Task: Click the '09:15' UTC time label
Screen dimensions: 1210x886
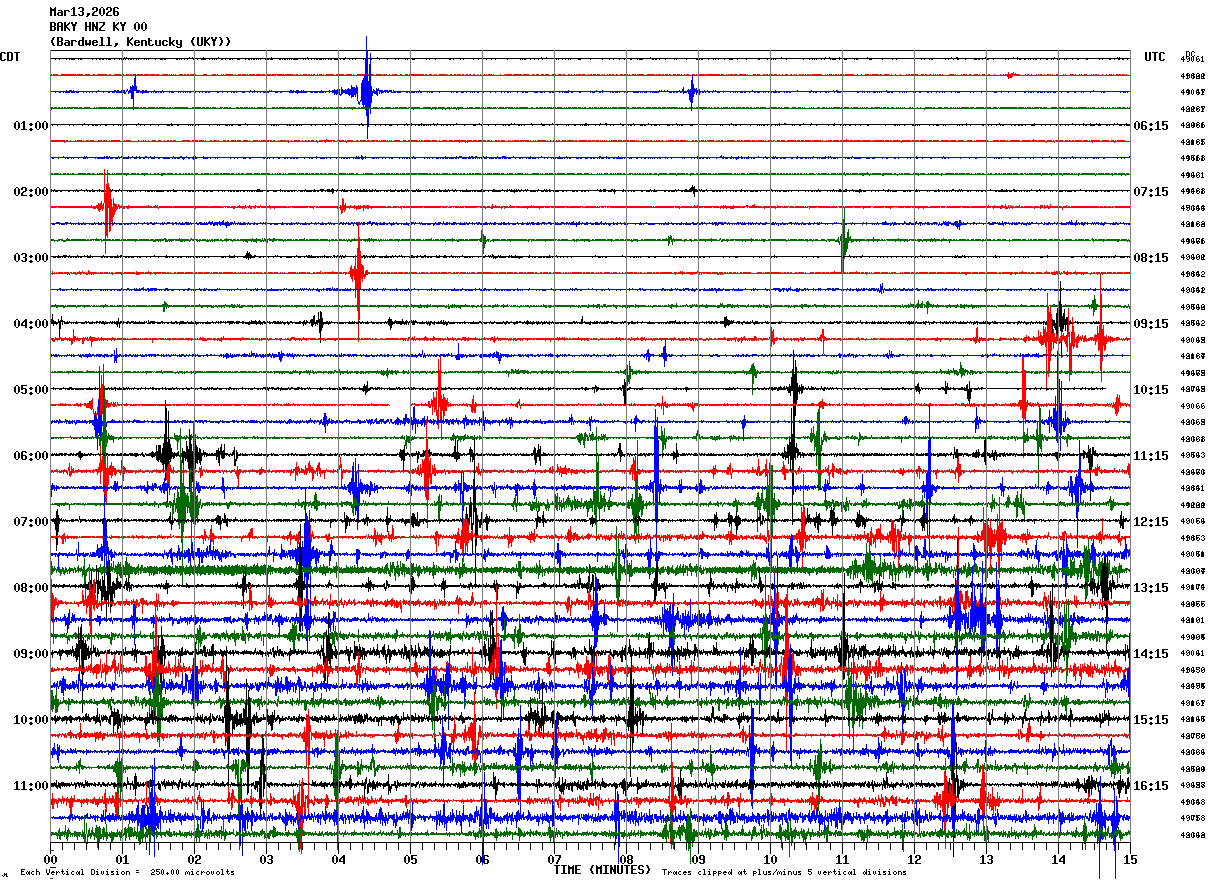Action: coord(1151,324)
